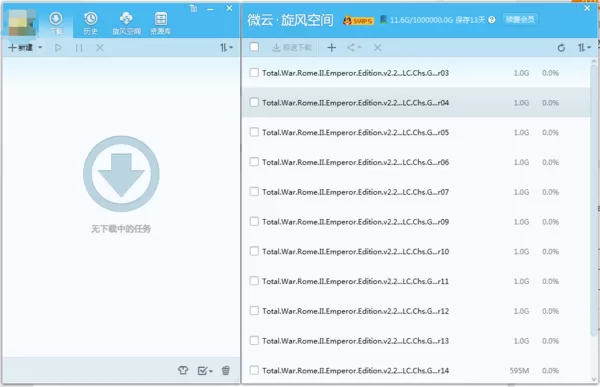600x387 pixels.
Task: Open the cloud panel sort dropdown
Action: click(x=584, y=47)
